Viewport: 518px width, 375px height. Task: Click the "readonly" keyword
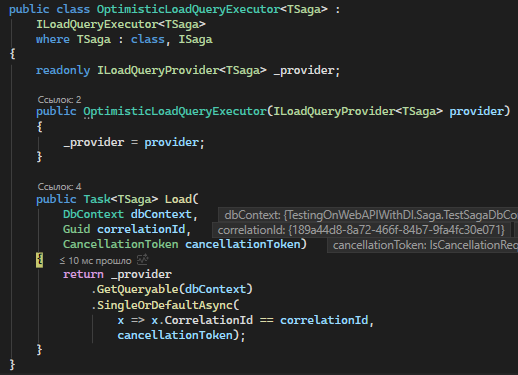click(63, 70)
